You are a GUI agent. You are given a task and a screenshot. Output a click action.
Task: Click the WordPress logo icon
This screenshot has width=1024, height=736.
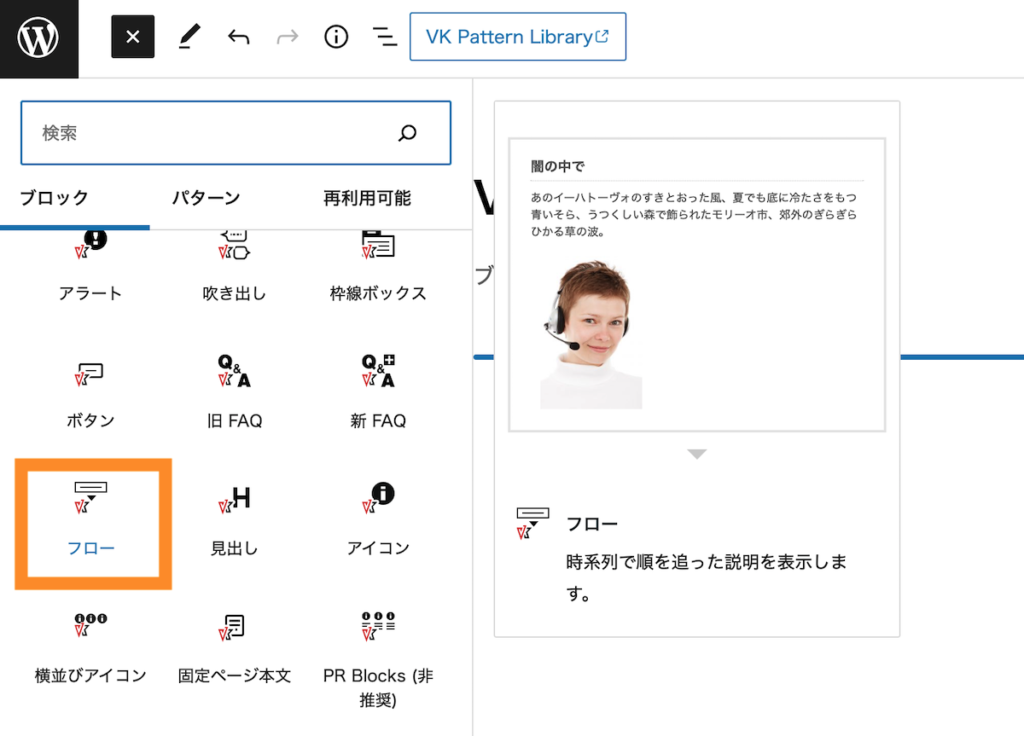coord(39,38)
